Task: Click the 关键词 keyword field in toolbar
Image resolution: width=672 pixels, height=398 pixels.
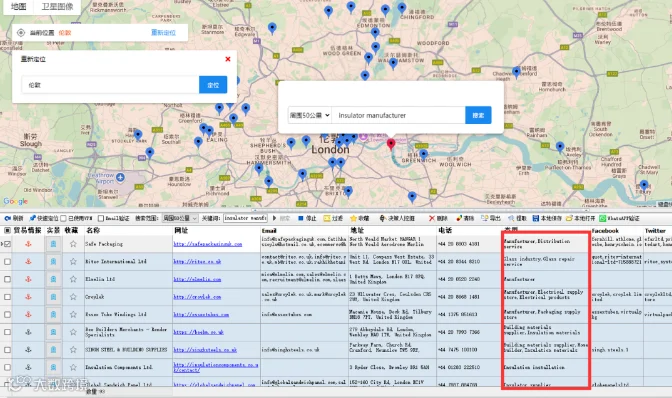Action: pos(245,218)
